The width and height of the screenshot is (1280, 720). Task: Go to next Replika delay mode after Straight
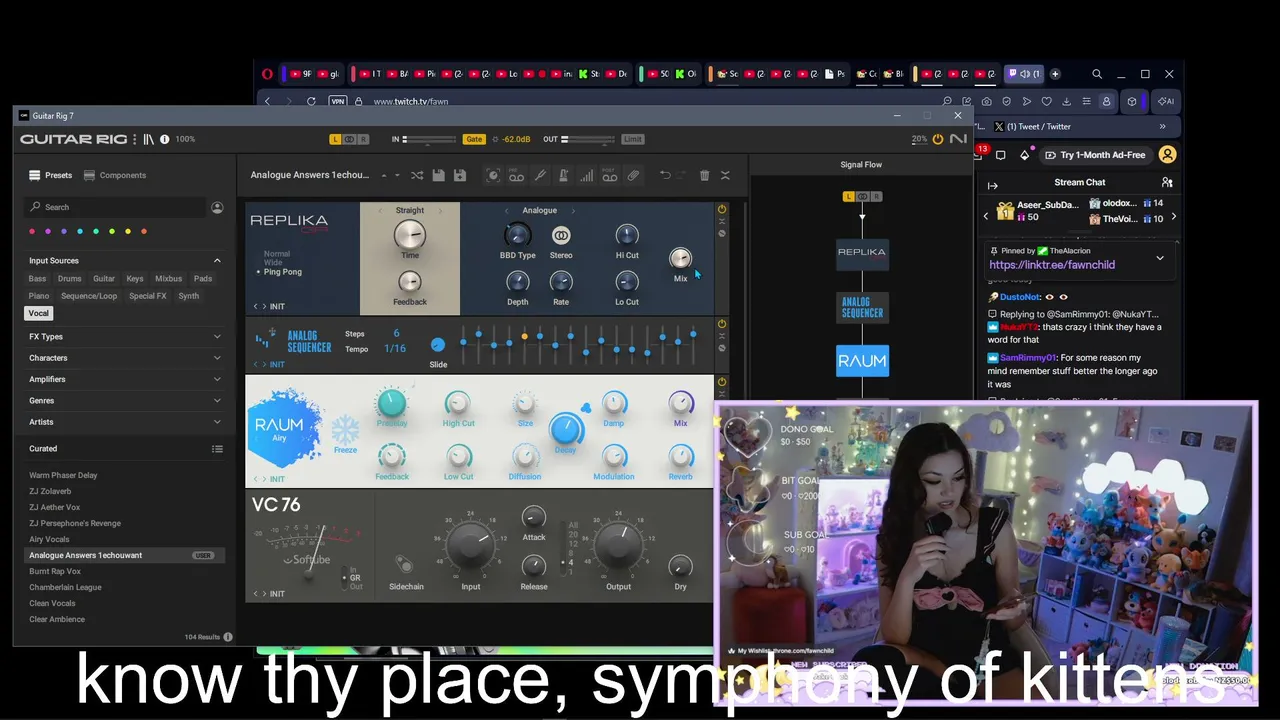coord(438,211)
